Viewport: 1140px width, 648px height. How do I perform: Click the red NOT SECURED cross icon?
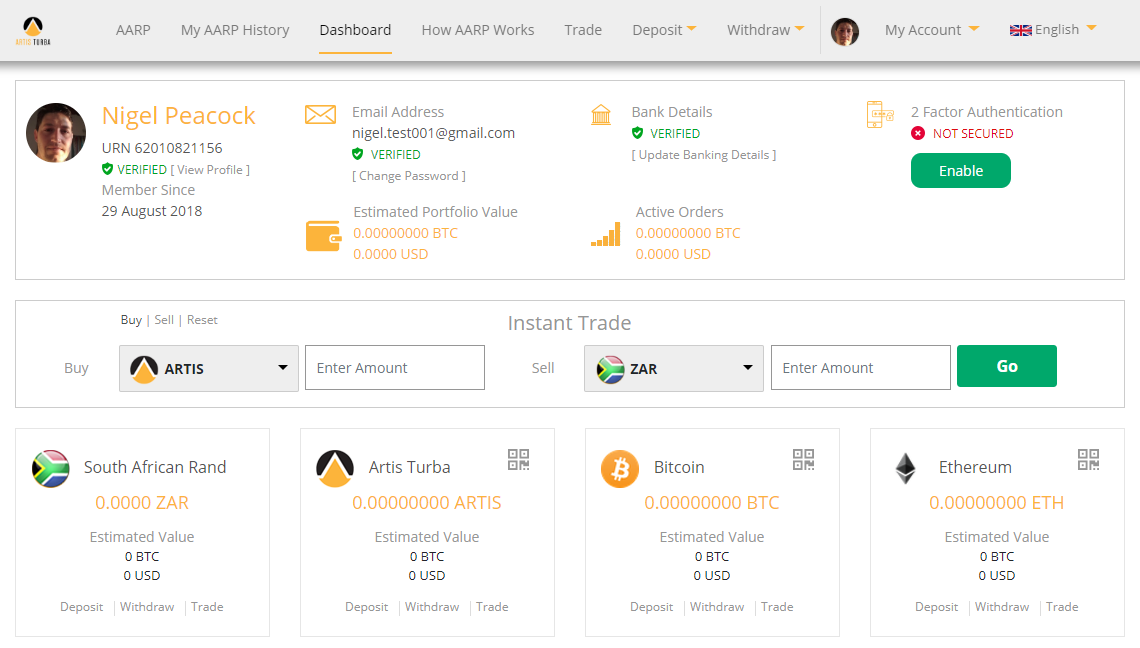point(918,133)
